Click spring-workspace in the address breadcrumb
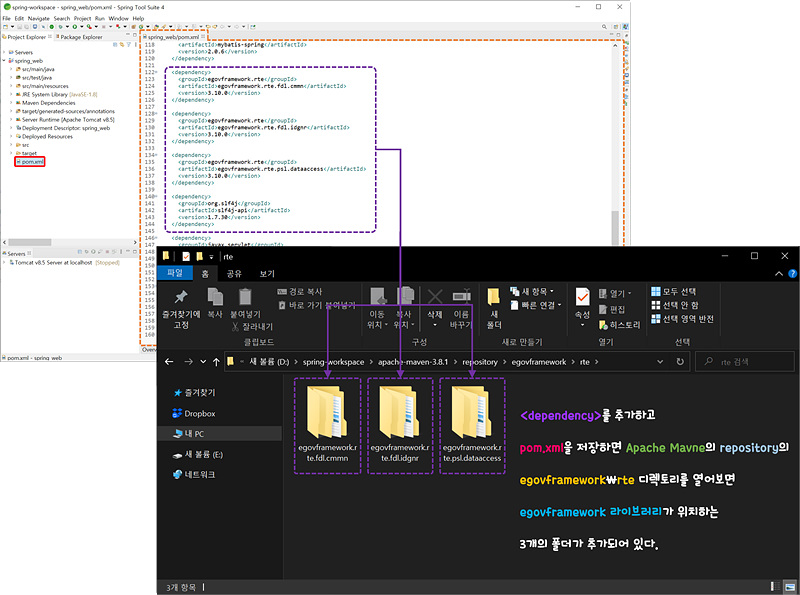 click(x=333, y=362)
